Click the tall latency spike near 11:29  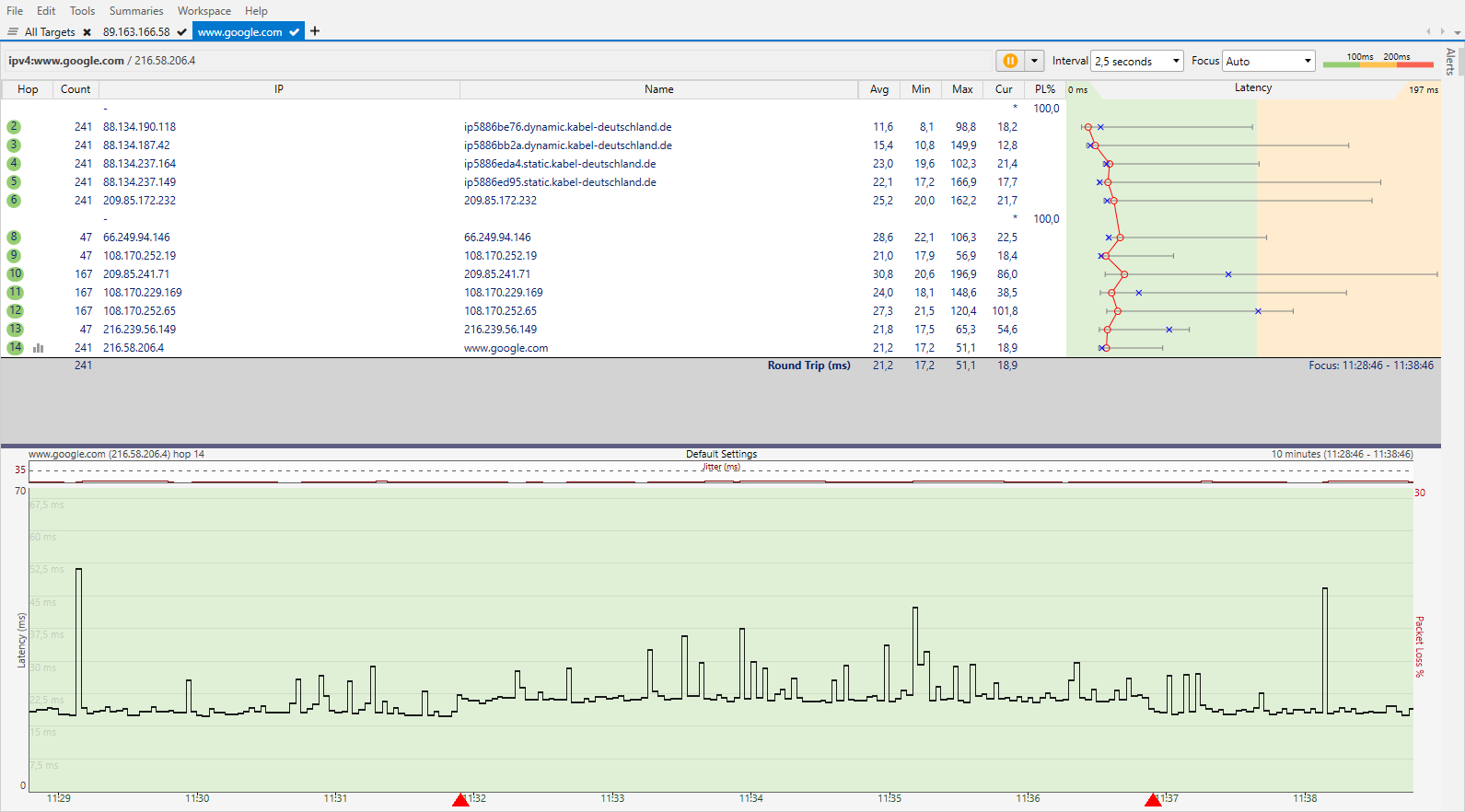point(78,639)
